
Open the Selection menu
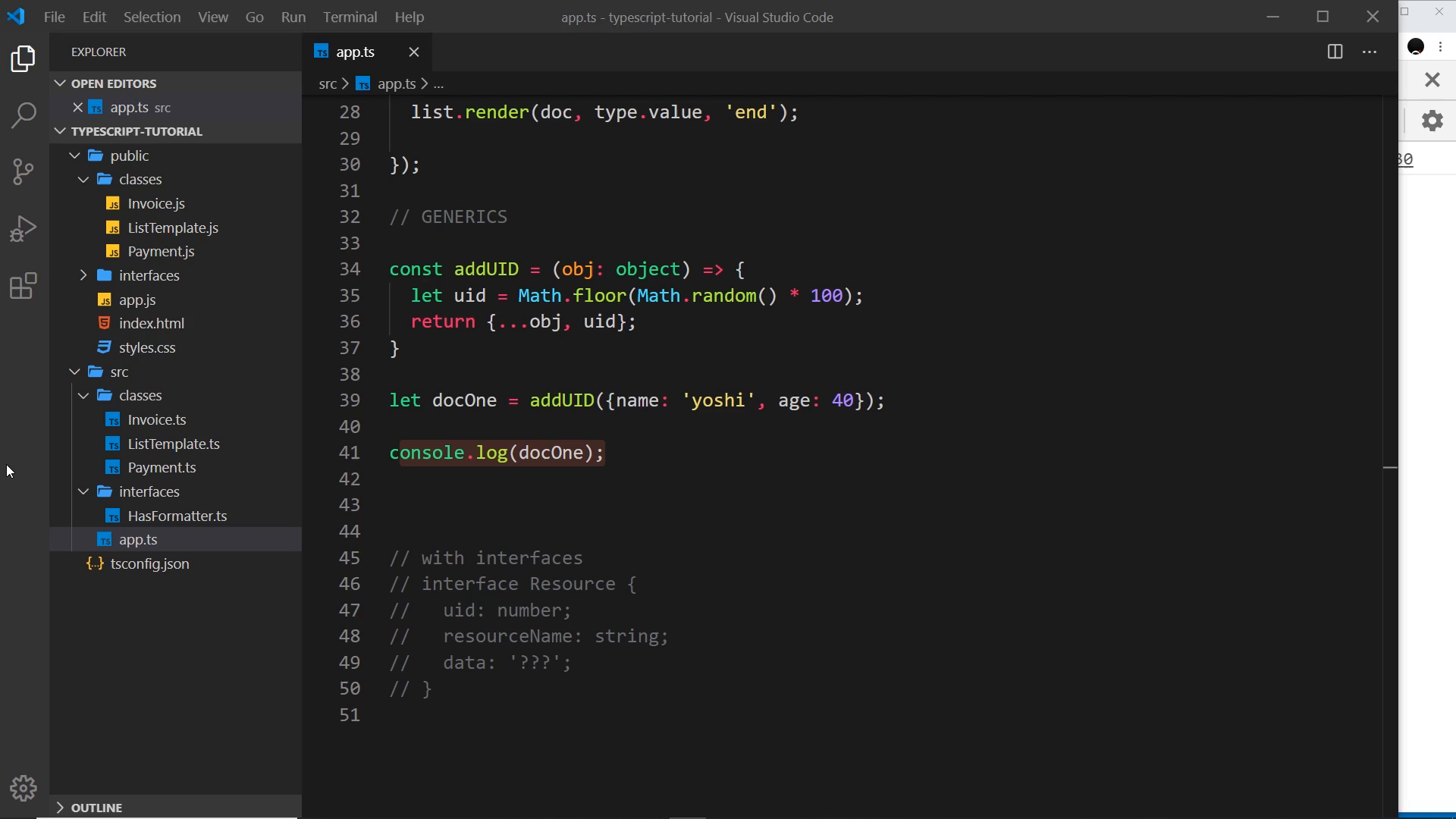point(152,17)
